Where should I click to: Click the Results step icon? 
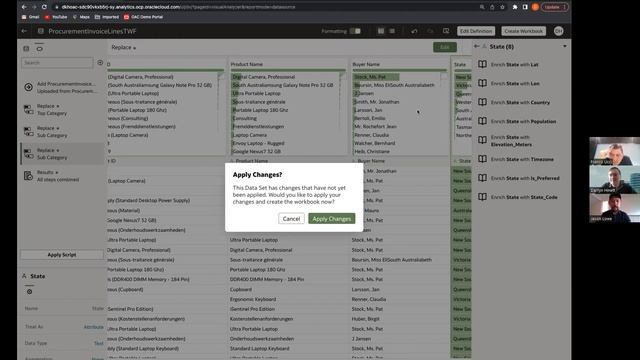click(x=28, y=176)
